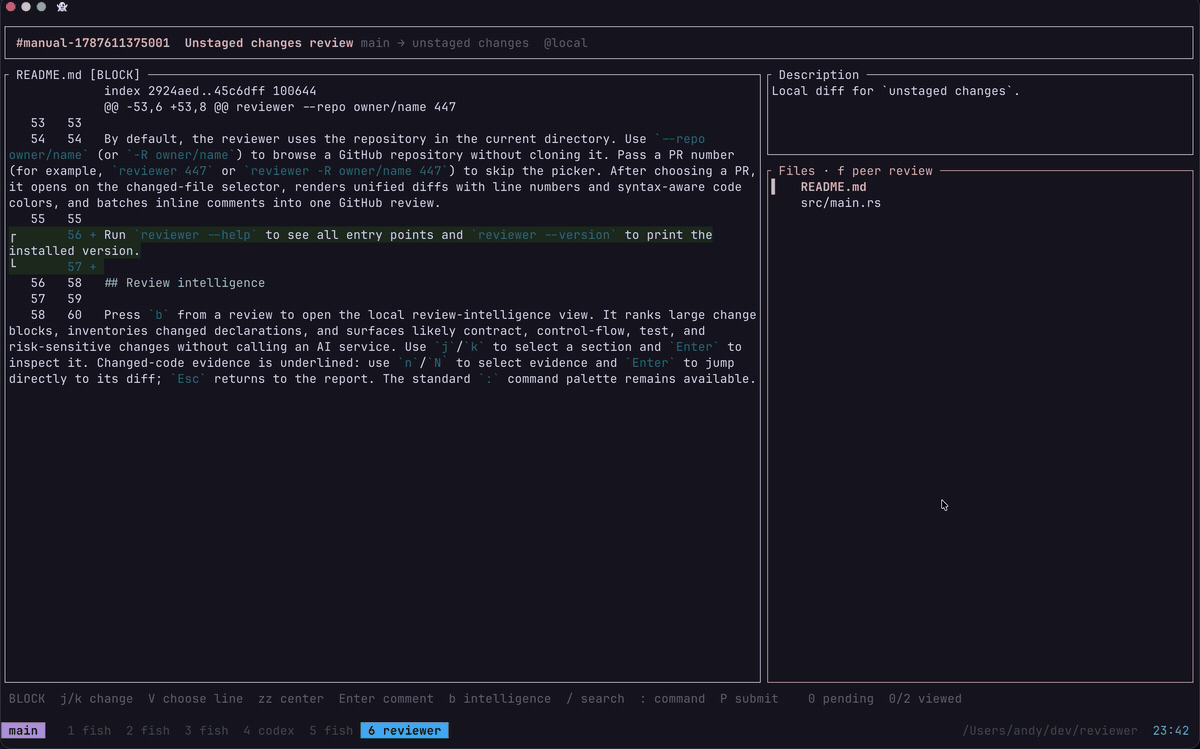Click the Description panel title
1200x749 pixels.
click(819, 75)
